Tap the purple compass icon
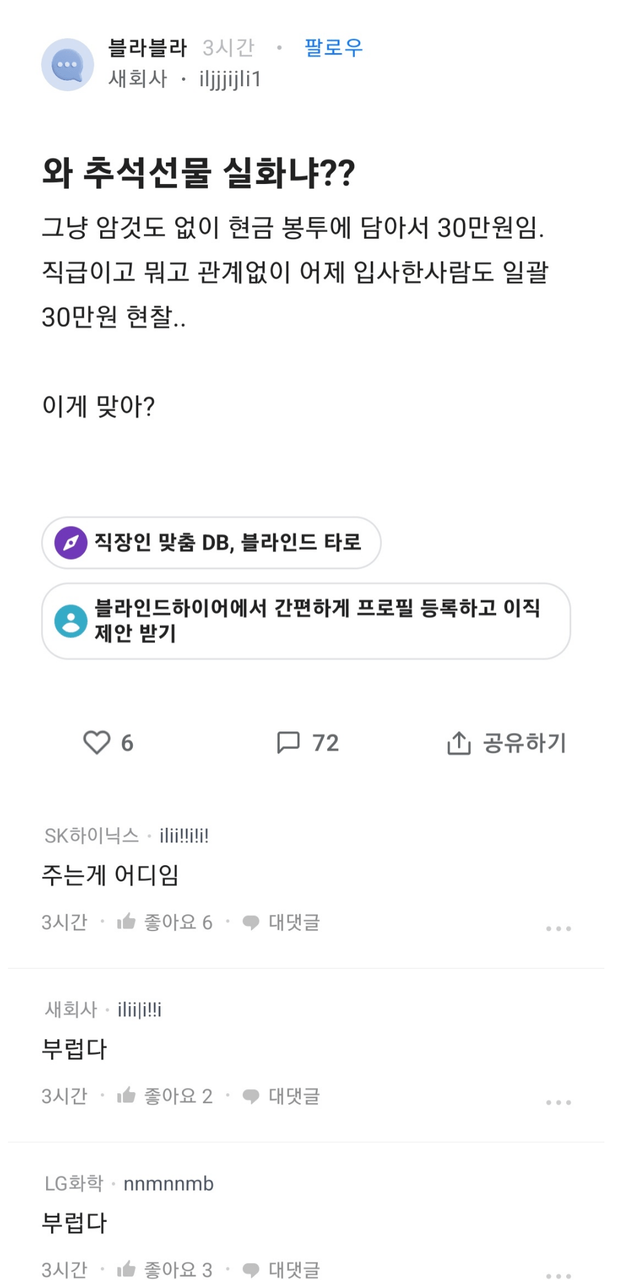640x1280 pixels. point(71,543)
